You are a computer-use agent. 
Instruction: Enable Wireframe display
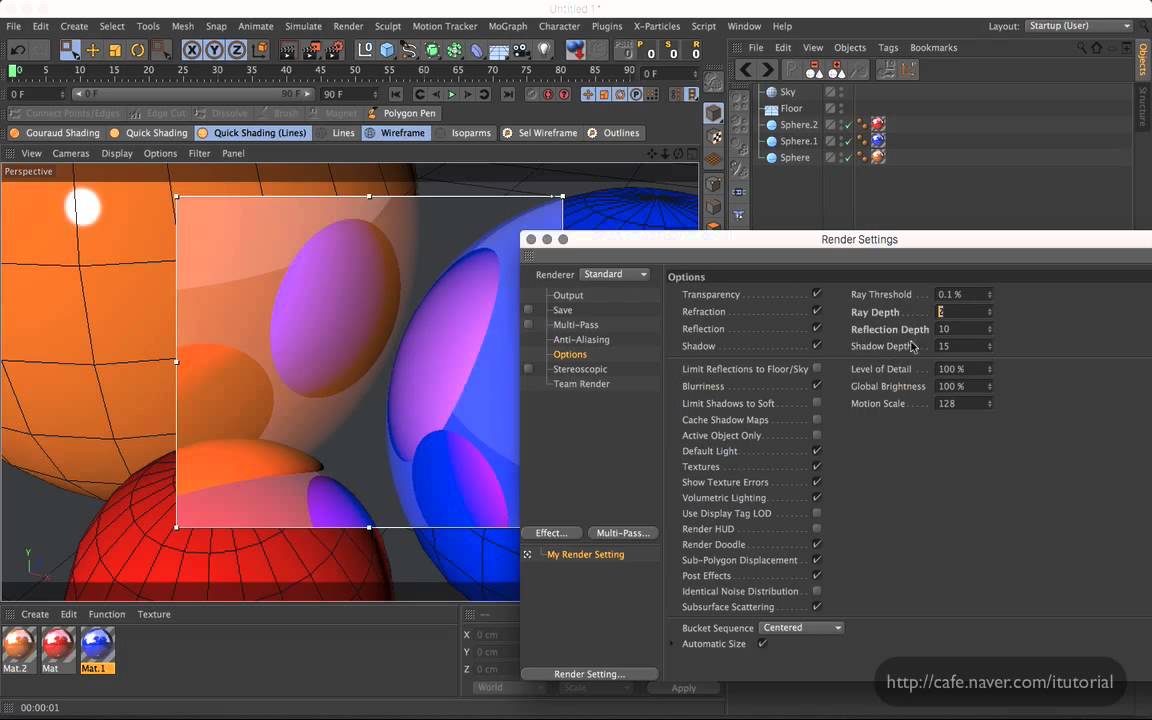(395, 133)
